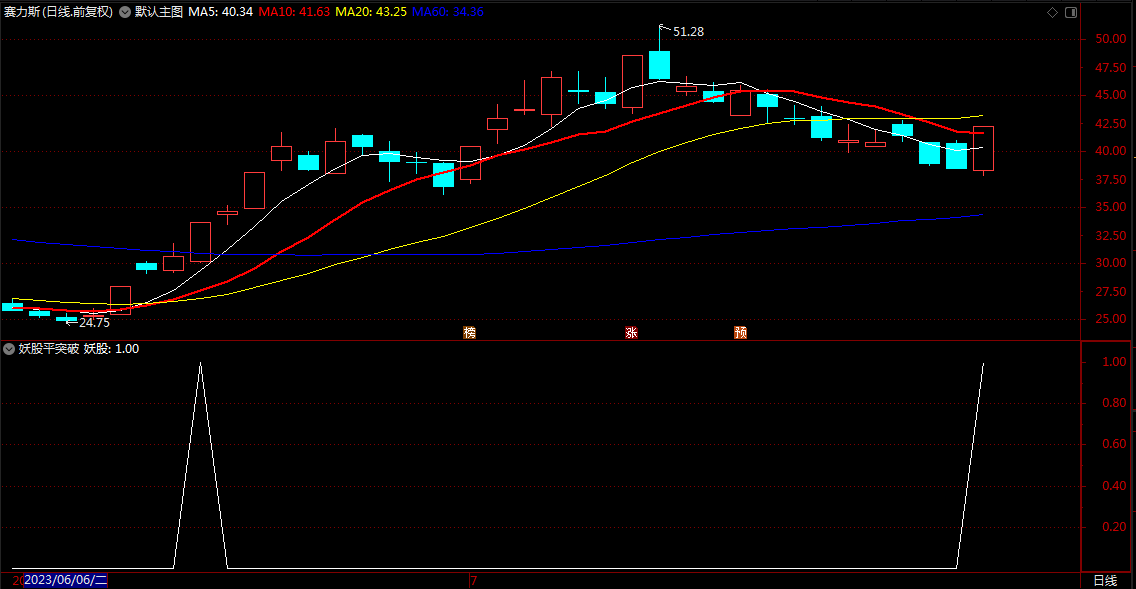Click the 0.20 sub-chart axis label
The height and width of the screenshot is (589, 1136).
(1114, 527)
